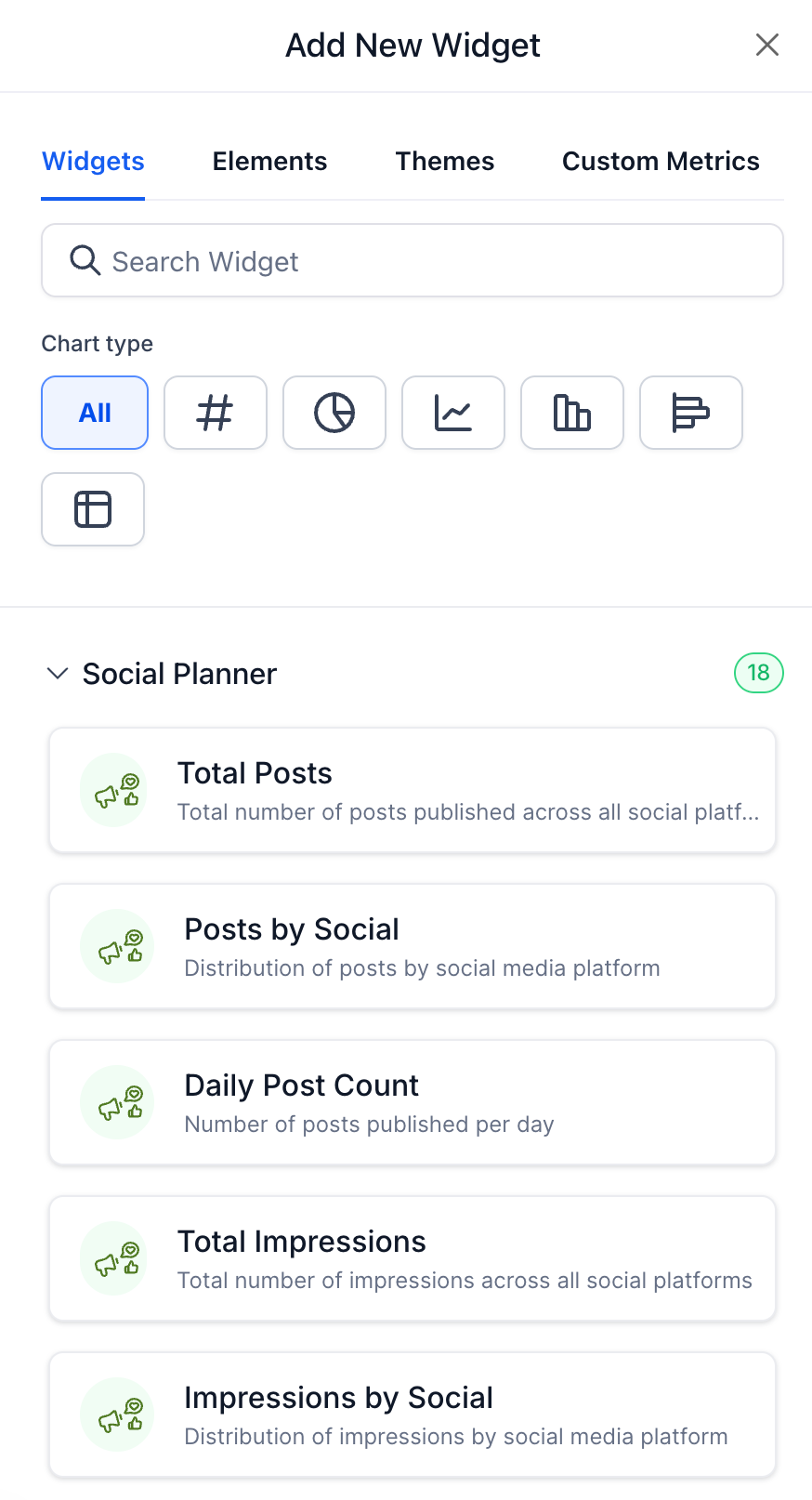
Task: Switch to the Elements tab
Action: click(269, 162)
